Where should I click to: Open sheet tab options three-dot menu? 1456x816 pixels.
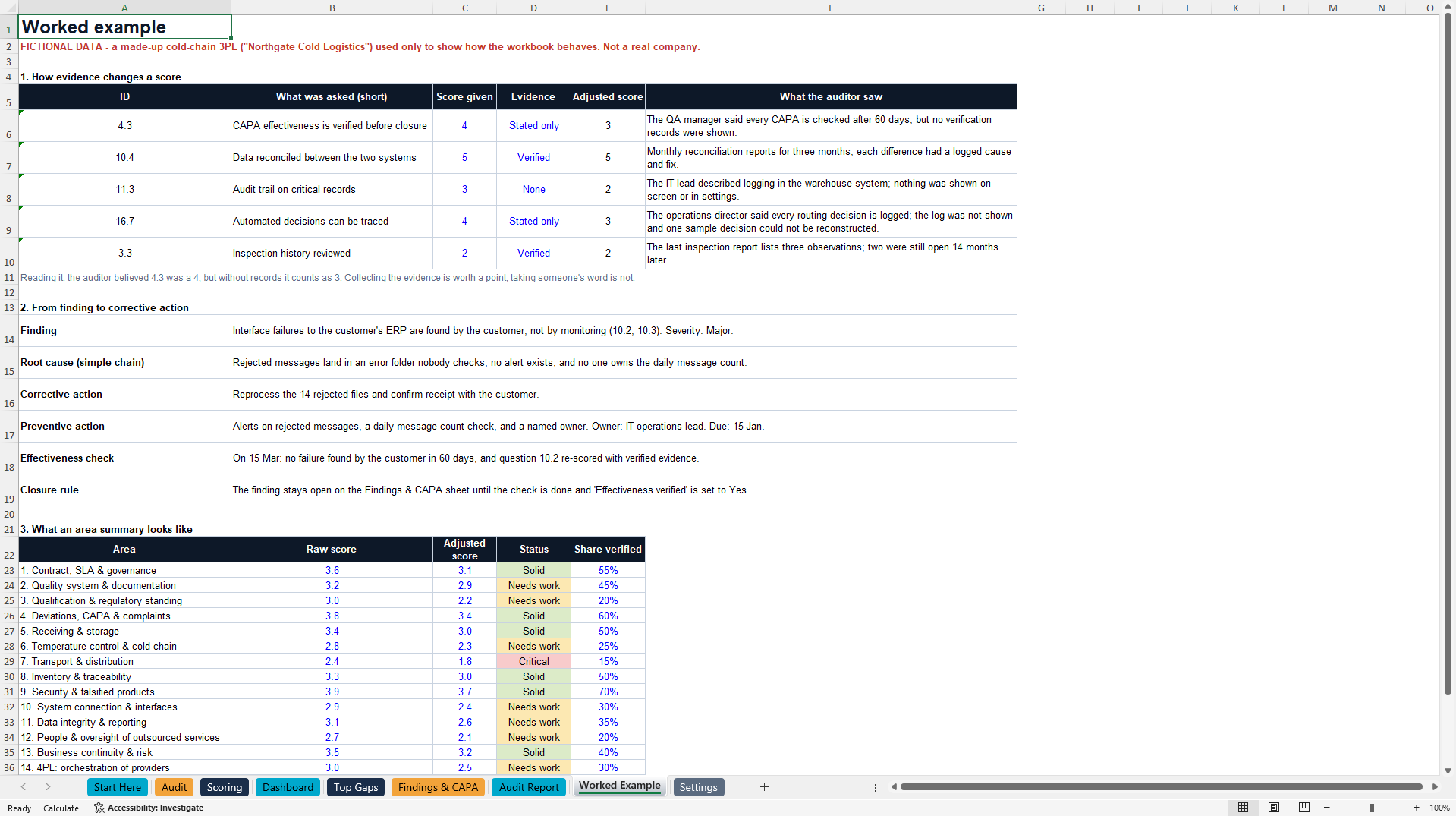tap(876, 788)
